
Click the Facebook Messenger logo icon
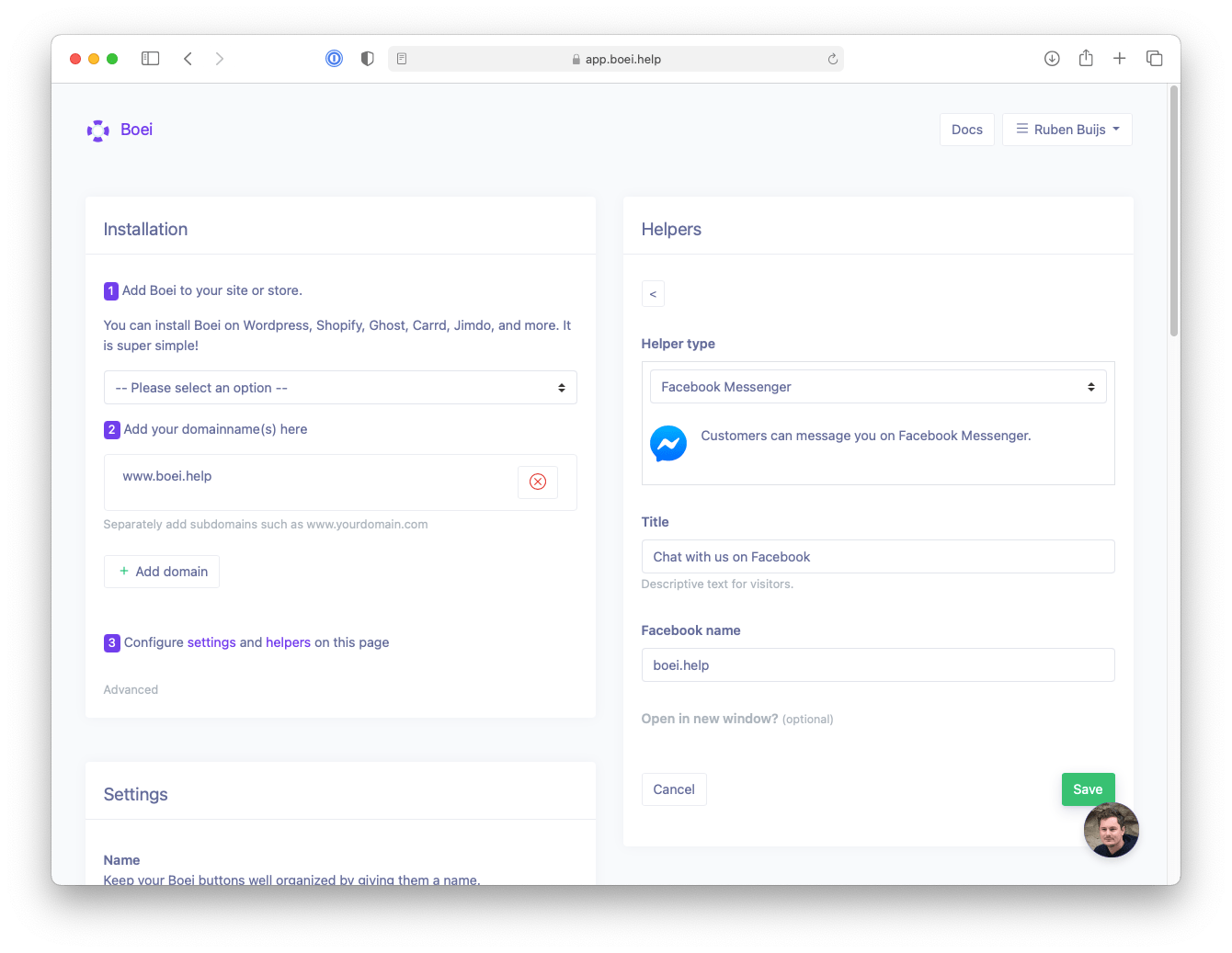[x=668, y=444]
